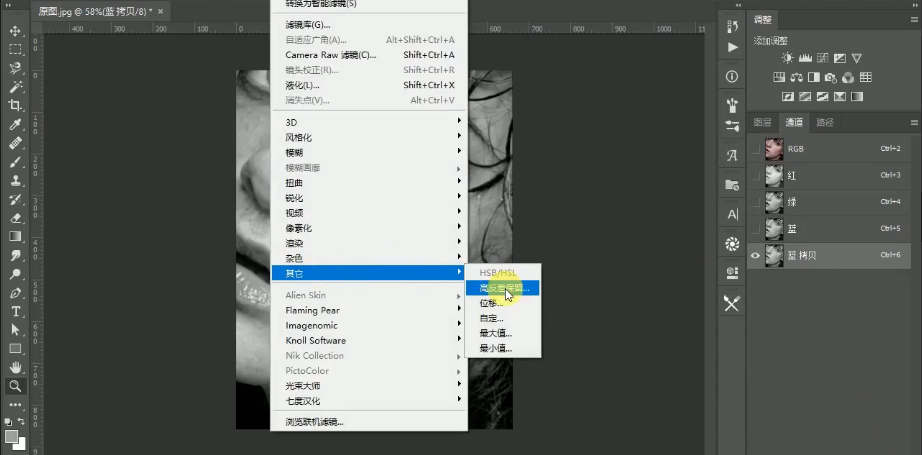Viewport: 922px width, 455px height.
Task: Add a Levels adjustment
Action: pos(805,58)
